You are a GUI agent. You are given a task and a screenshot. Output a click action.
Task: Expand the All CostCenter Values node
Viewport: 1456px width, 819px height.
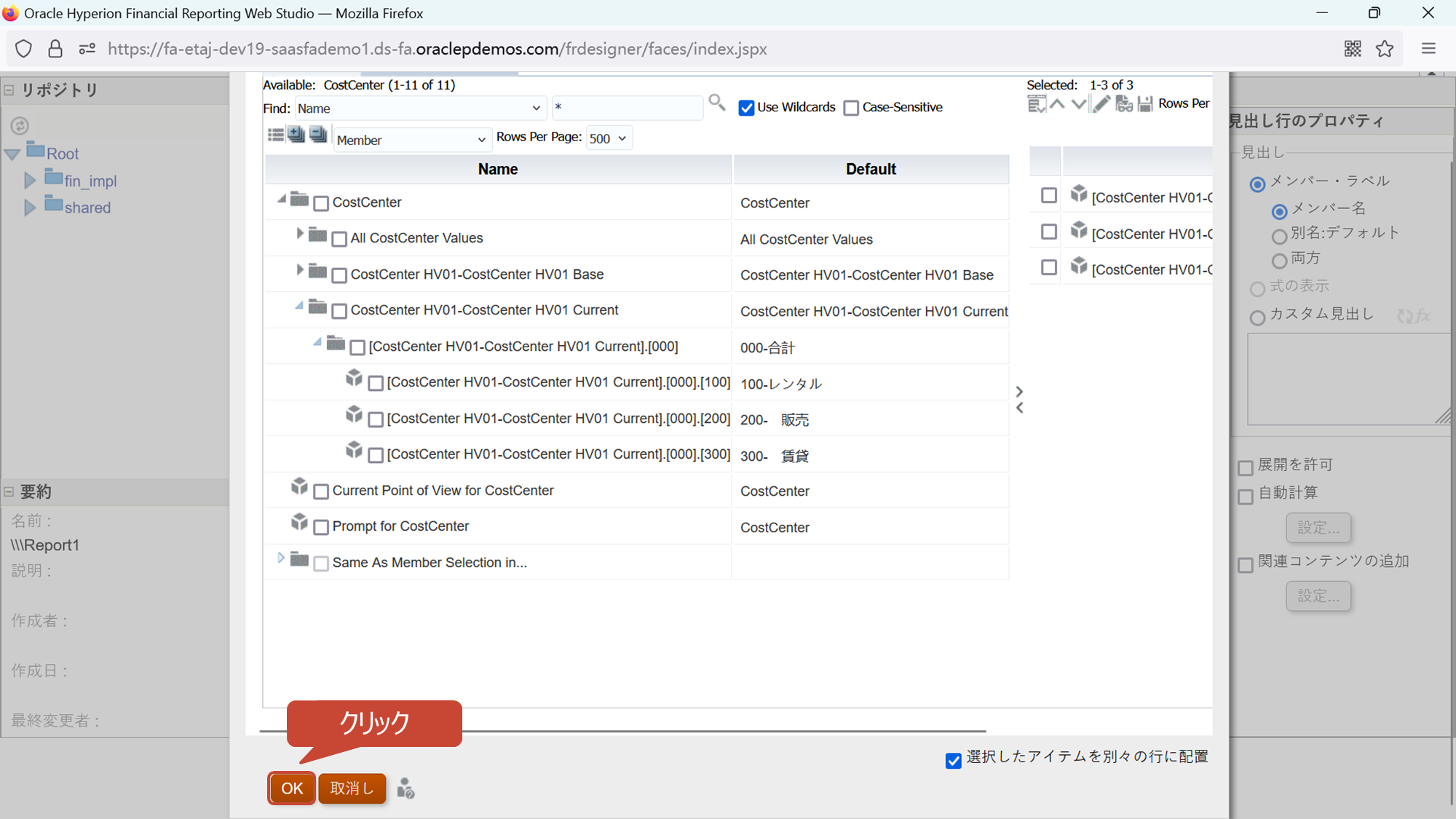pos(299,234)
